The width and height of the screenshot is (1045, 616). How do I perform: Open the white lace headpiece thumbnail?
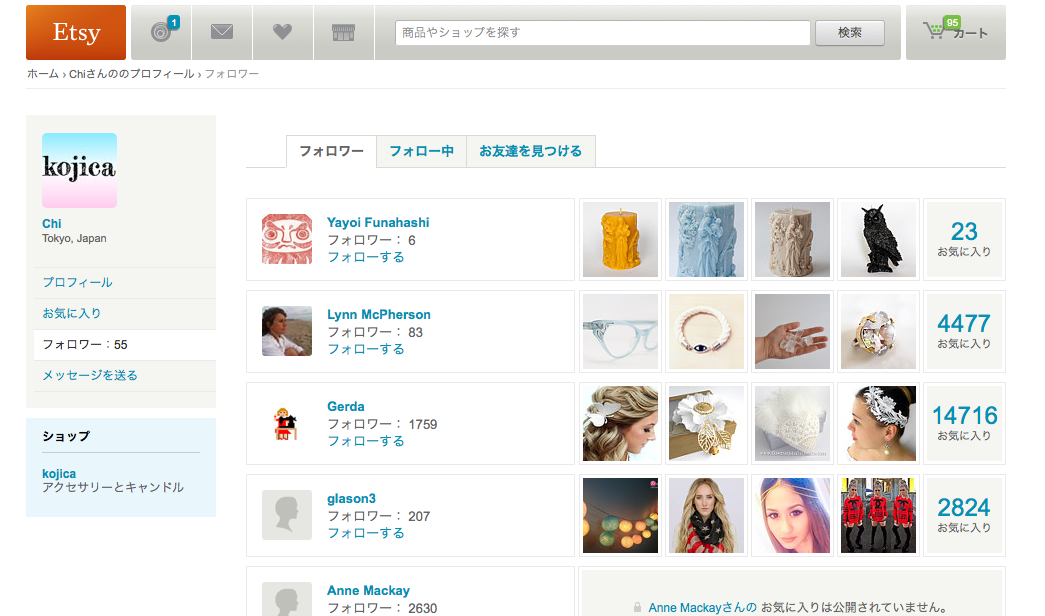coord(878,423)
